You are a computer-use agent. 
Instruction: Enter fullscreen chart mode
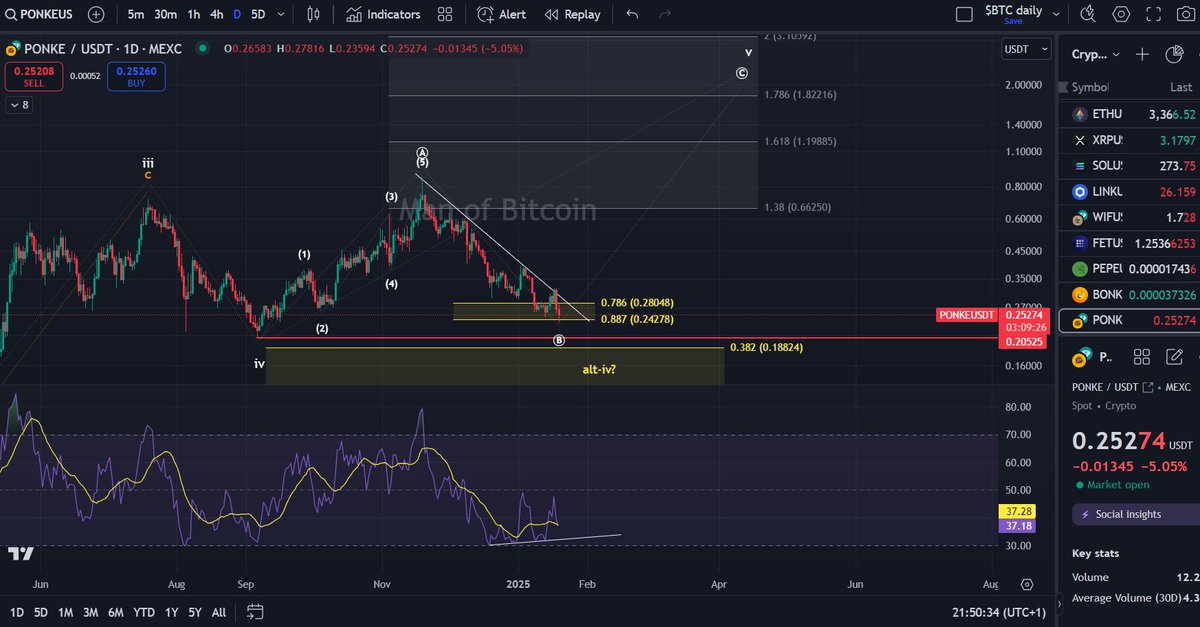[1152, 15]
